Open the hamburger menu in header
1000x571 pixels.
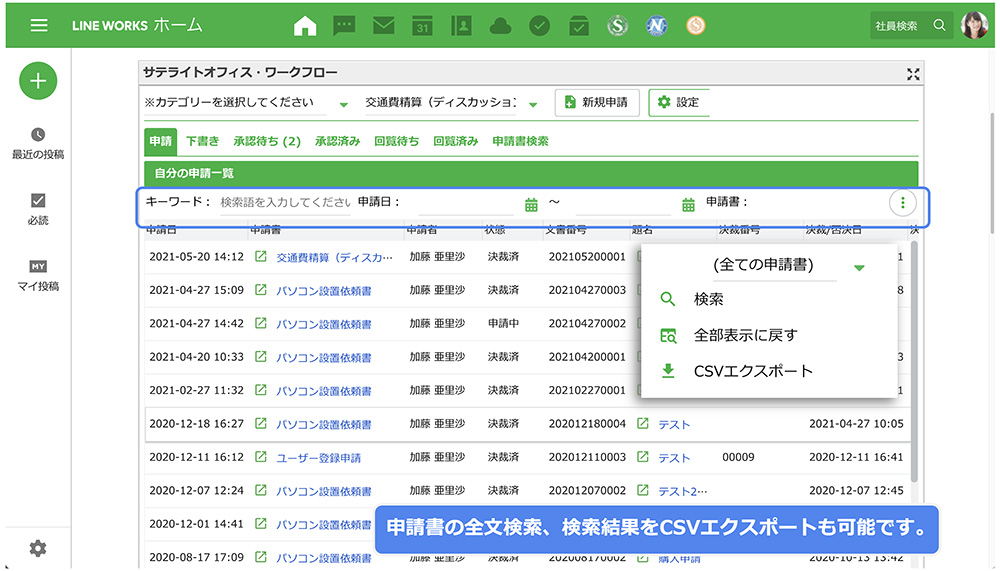(x=39, y=25)
